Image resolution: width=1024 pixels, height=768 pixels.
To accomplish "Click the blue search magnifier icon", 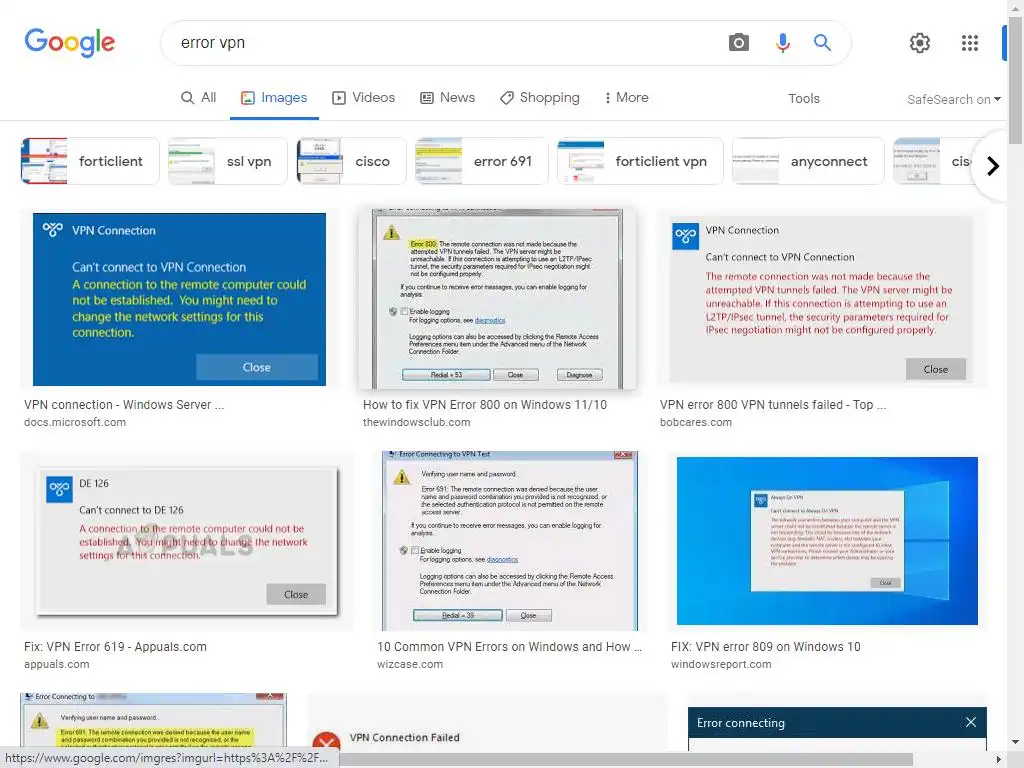I will pyautogui.click(x=822, y=43).
